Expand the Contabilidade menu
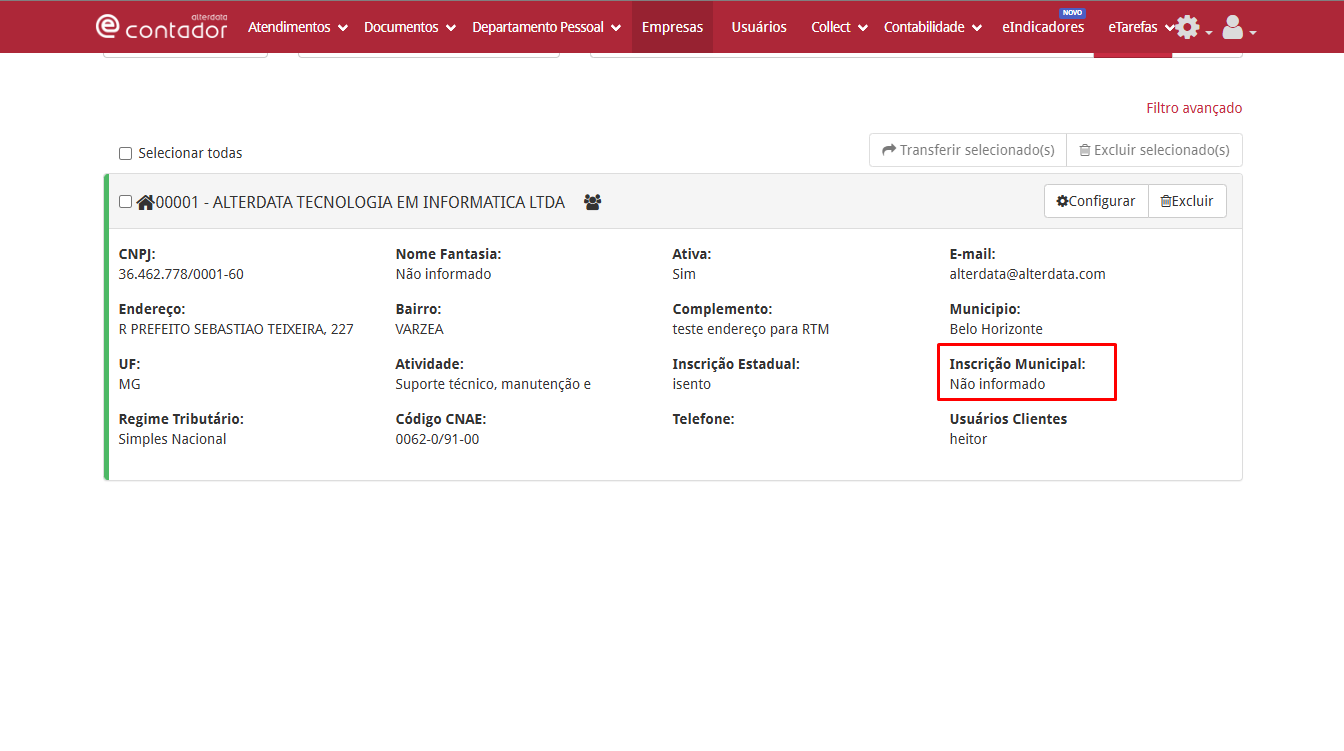This screenshot has width=1344, height=751. (932, 27)
